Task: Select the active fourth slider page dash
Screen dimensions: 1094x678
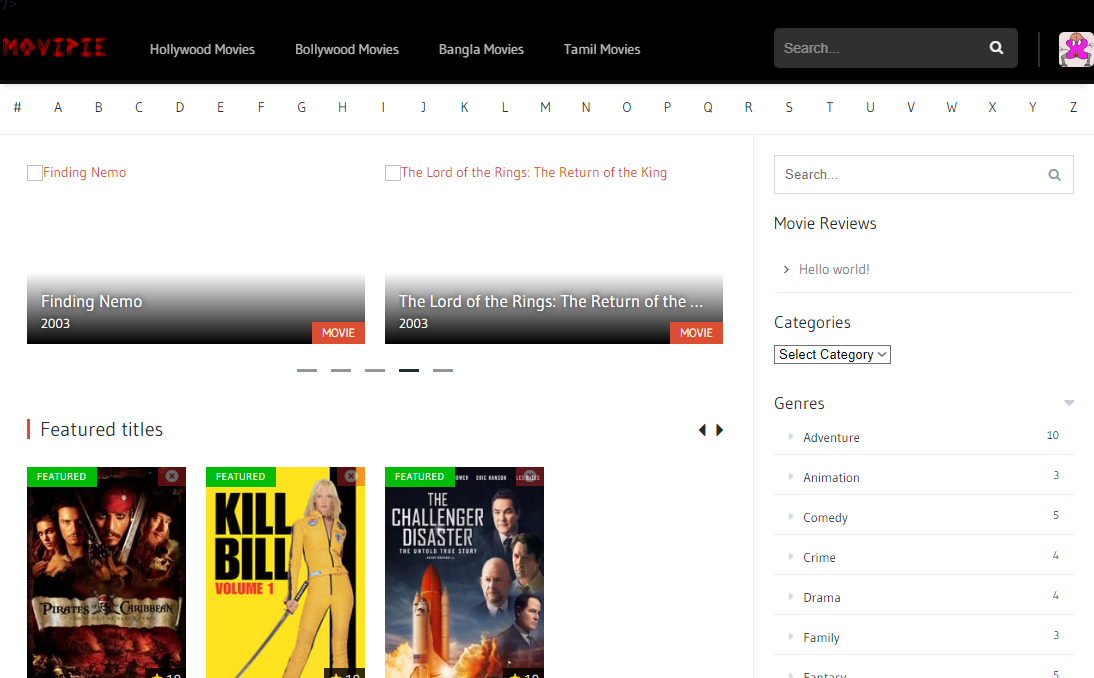Action: coord(409,370)
